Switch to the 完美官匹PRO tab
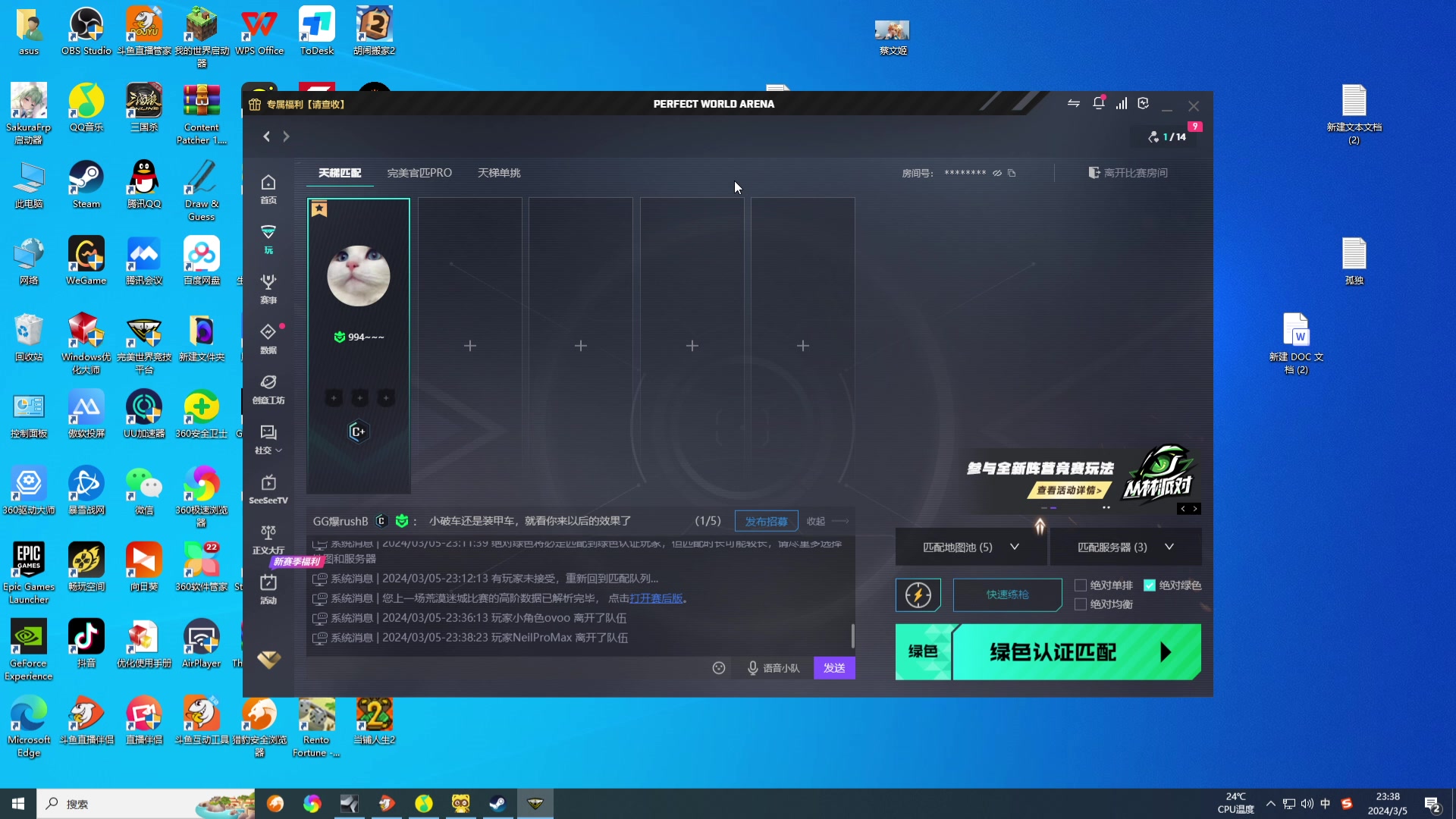The height and width of the screenshot is (819, 1456). click(419, 173)
